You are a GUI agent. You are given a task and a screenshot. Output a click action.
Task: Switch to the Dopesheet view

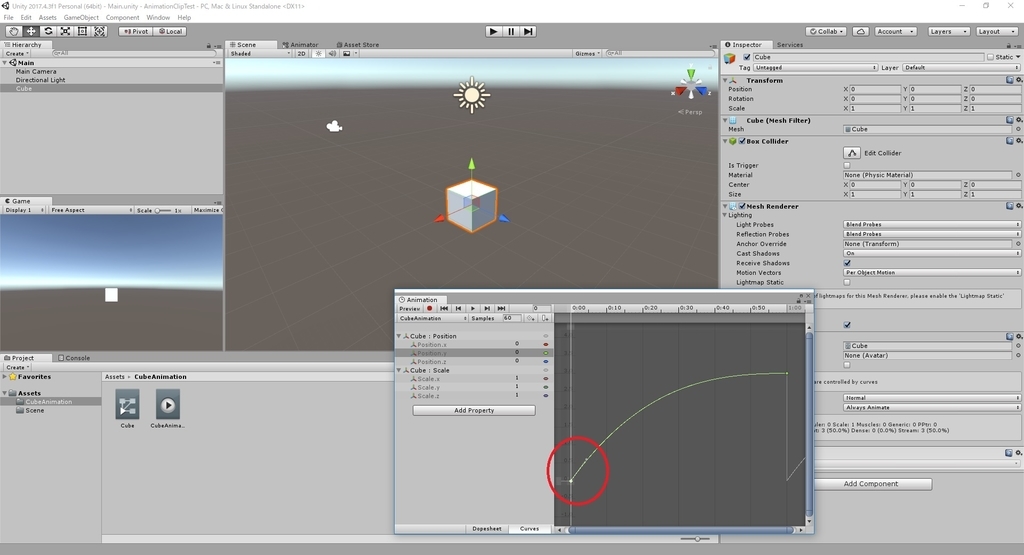tap(487, 529)
